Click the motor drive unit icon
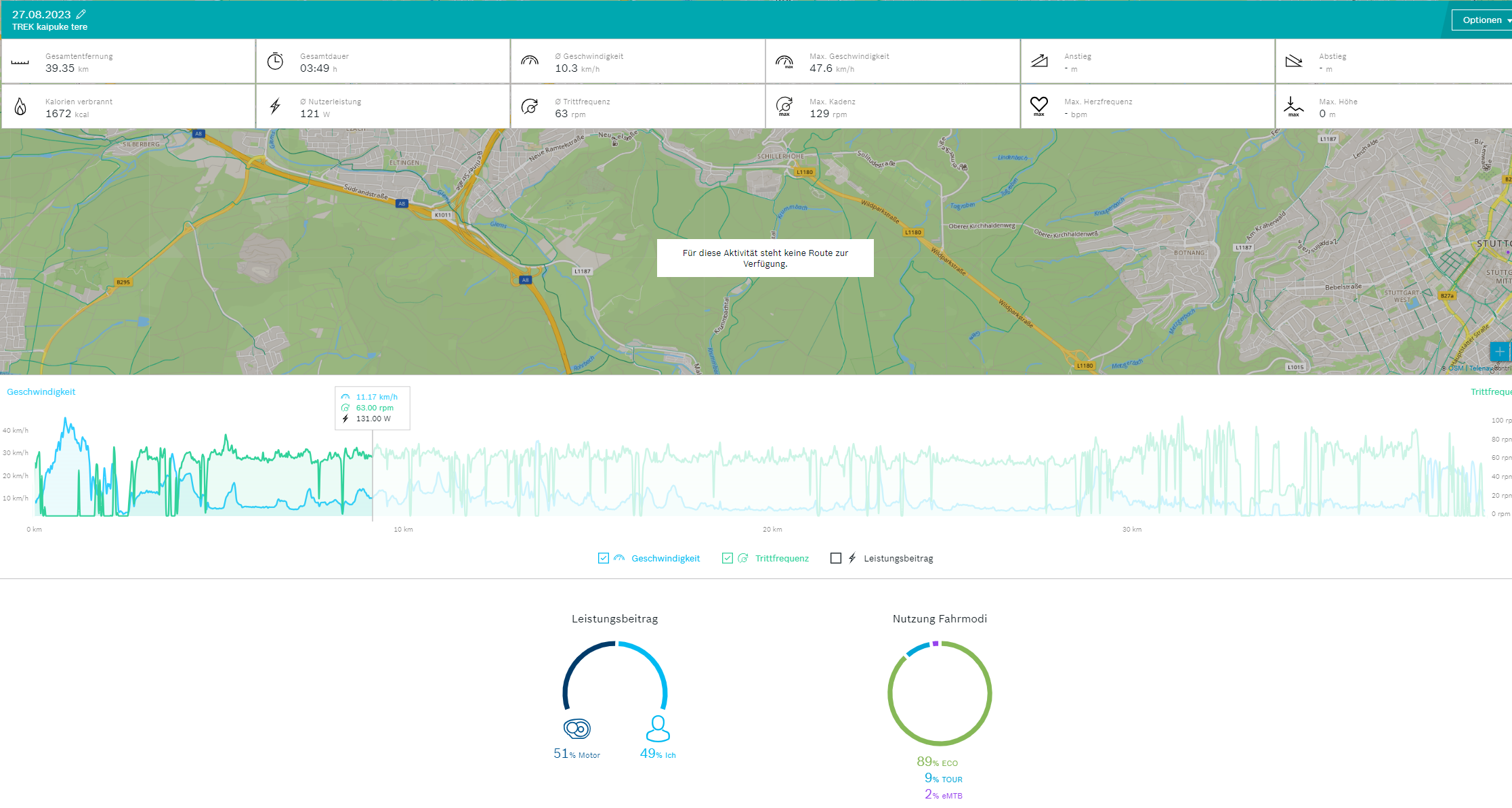This screenshot has height=808, width=1512. point(577,729)
